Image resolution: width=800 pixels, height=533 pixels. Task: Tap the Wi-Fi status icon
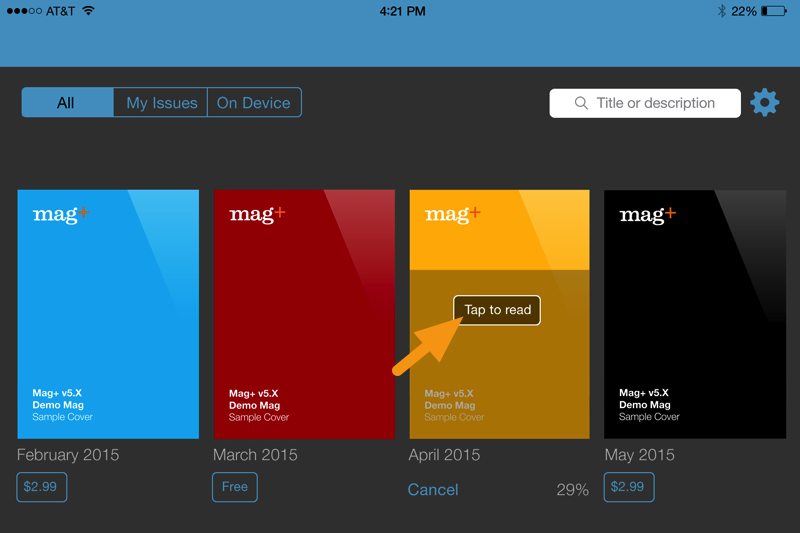click(x=88, y=11)
